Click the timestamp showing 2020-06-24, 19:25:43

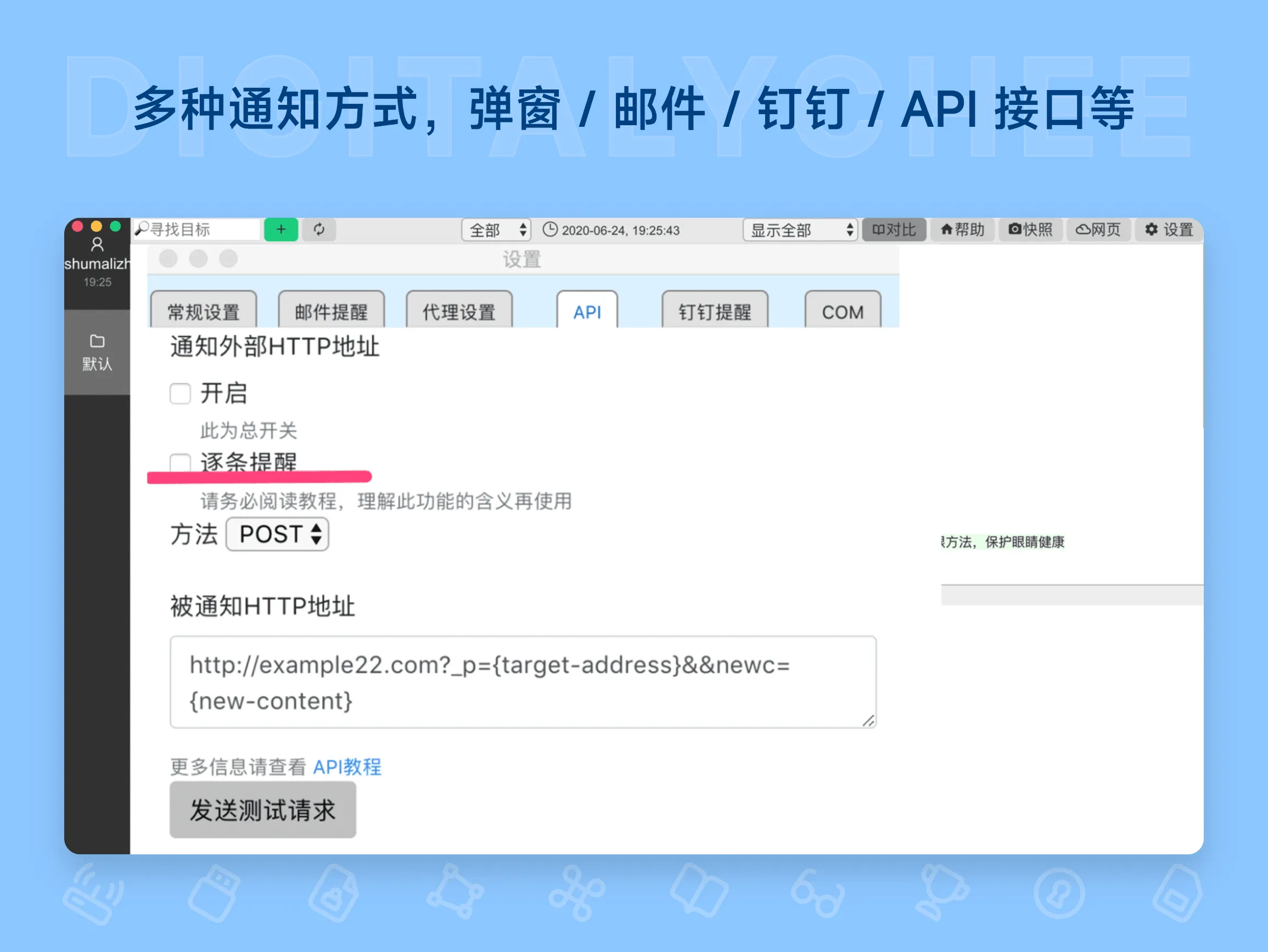pos(619,229)
